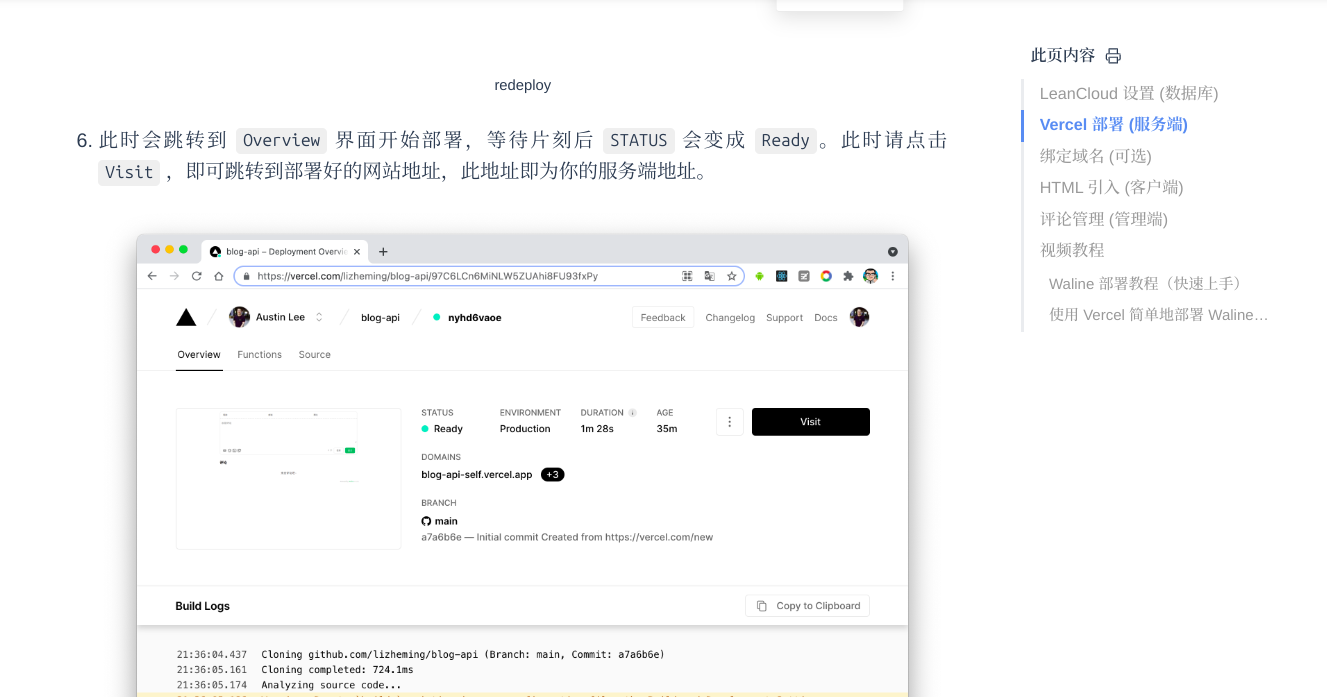Expand the +3 domains badge
Image resolution: width=1327 pixels, height=697 pixels.
coord(552,474)
